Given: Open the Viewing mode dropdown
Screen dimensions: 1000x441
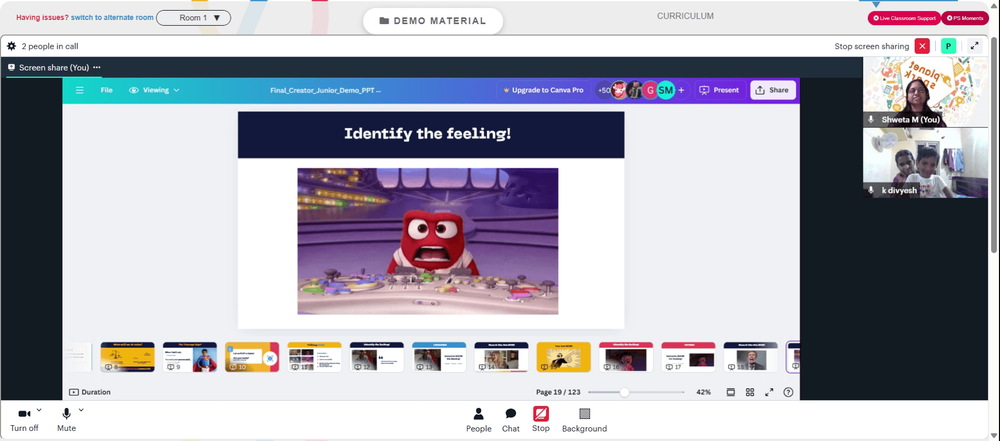Looking at the screenshot, I should point(154,90).
